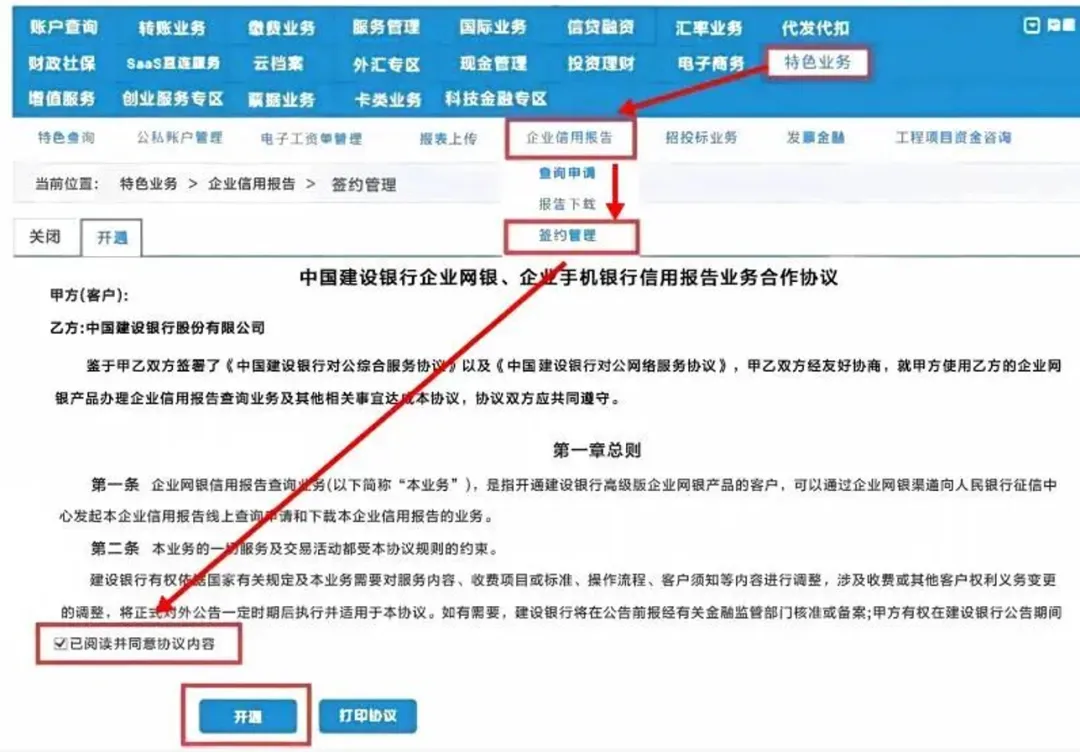This screenshot has height=752, width=1080.
Task: Open the 云档案 menu
Action: 278,63
